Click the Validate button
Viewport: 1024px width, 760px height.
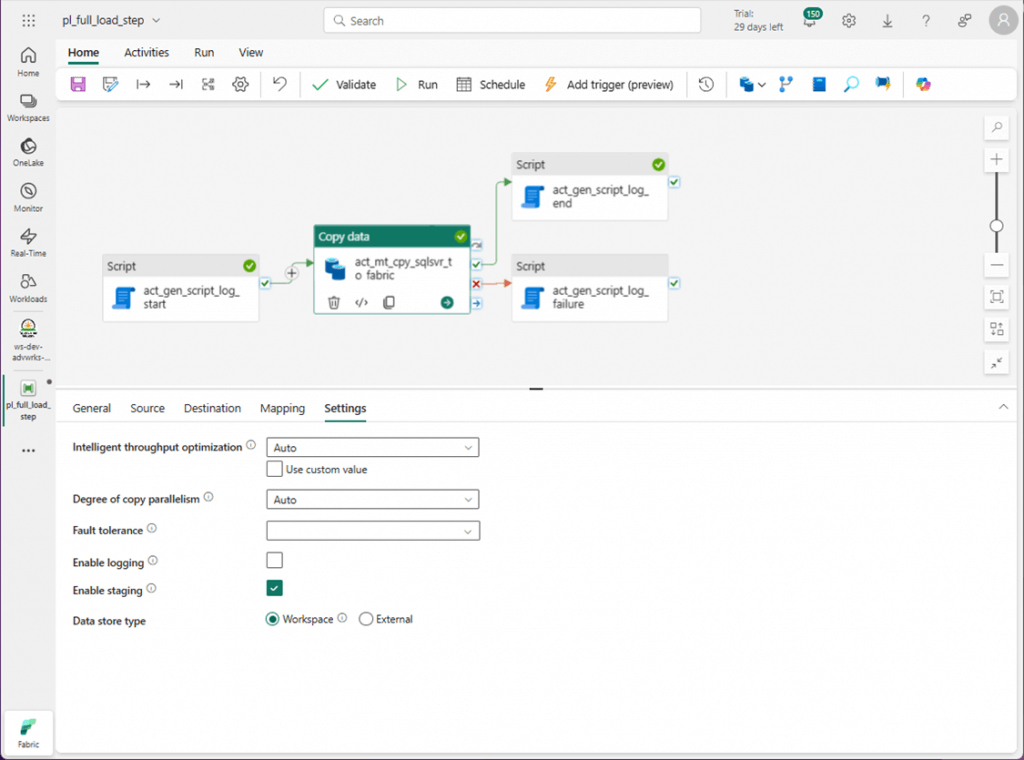[344, 84]
